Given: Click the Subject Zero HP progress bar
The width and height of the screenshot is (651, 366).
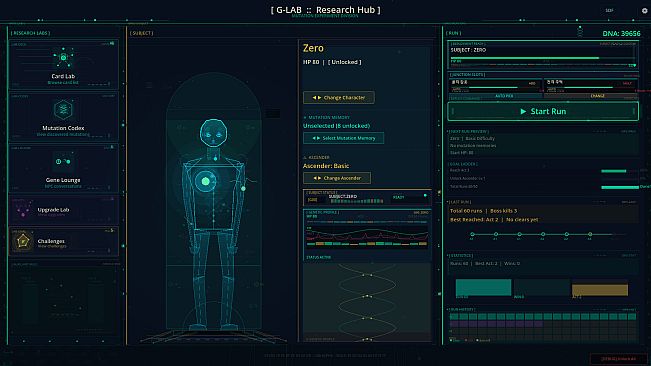Looking at the screenshot, I should [542, 58].
